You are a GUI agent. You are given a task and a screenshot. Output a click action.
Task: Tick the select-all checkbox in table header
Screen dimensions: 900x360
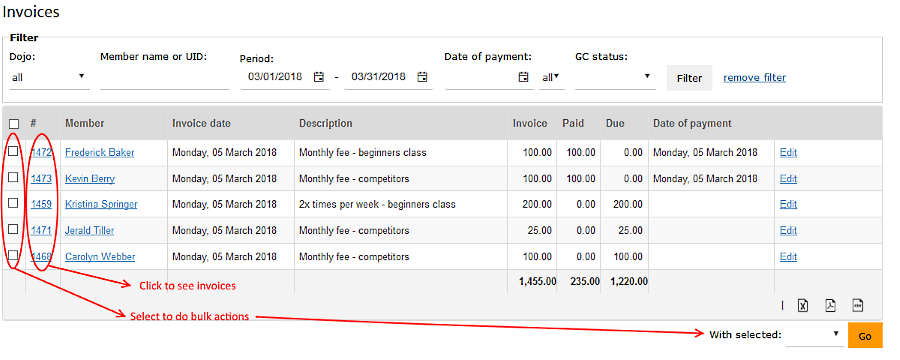14,124
